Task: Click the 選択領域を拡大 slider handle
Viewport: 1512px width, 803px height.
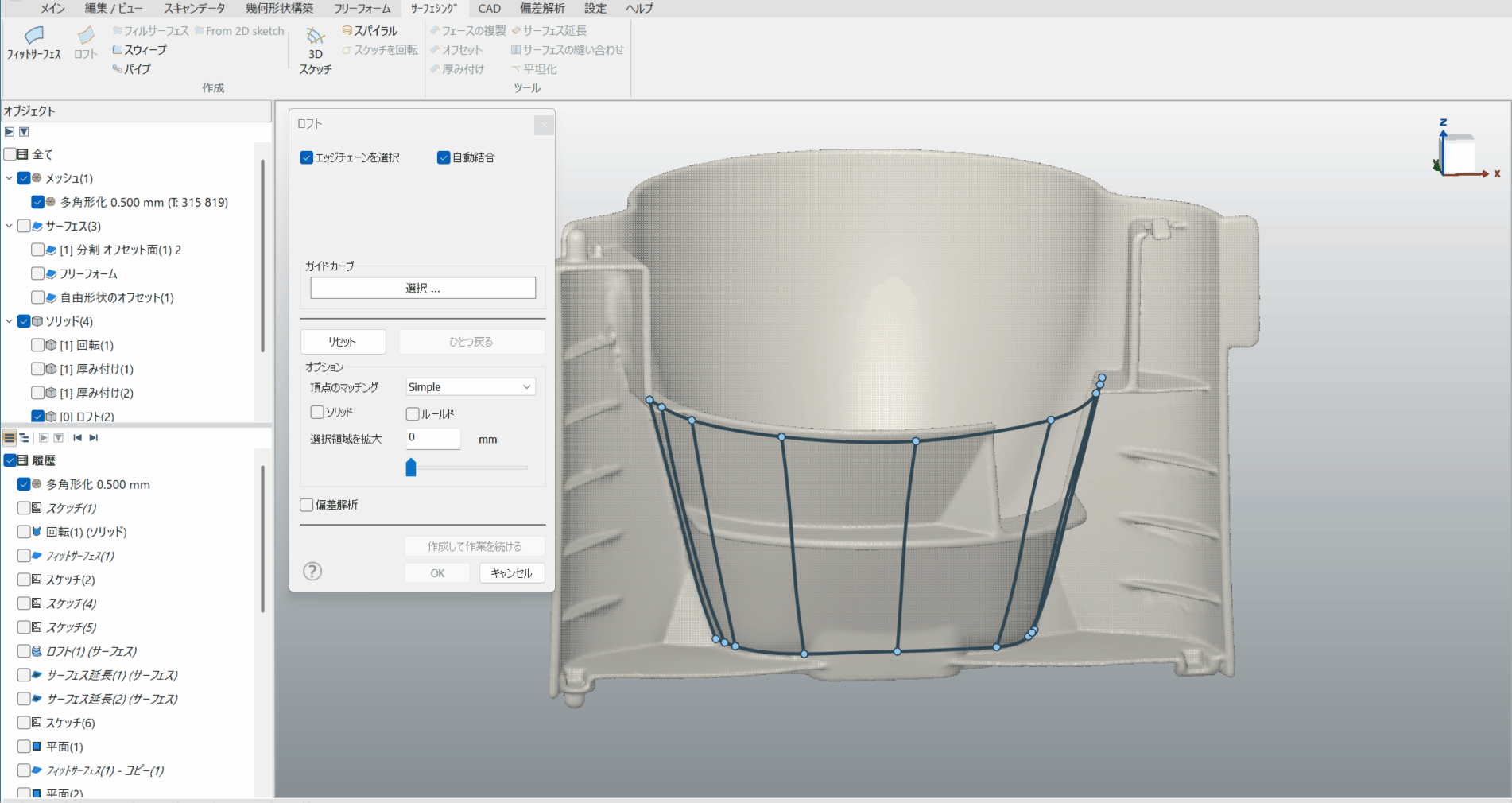Action: click(411, 467)
